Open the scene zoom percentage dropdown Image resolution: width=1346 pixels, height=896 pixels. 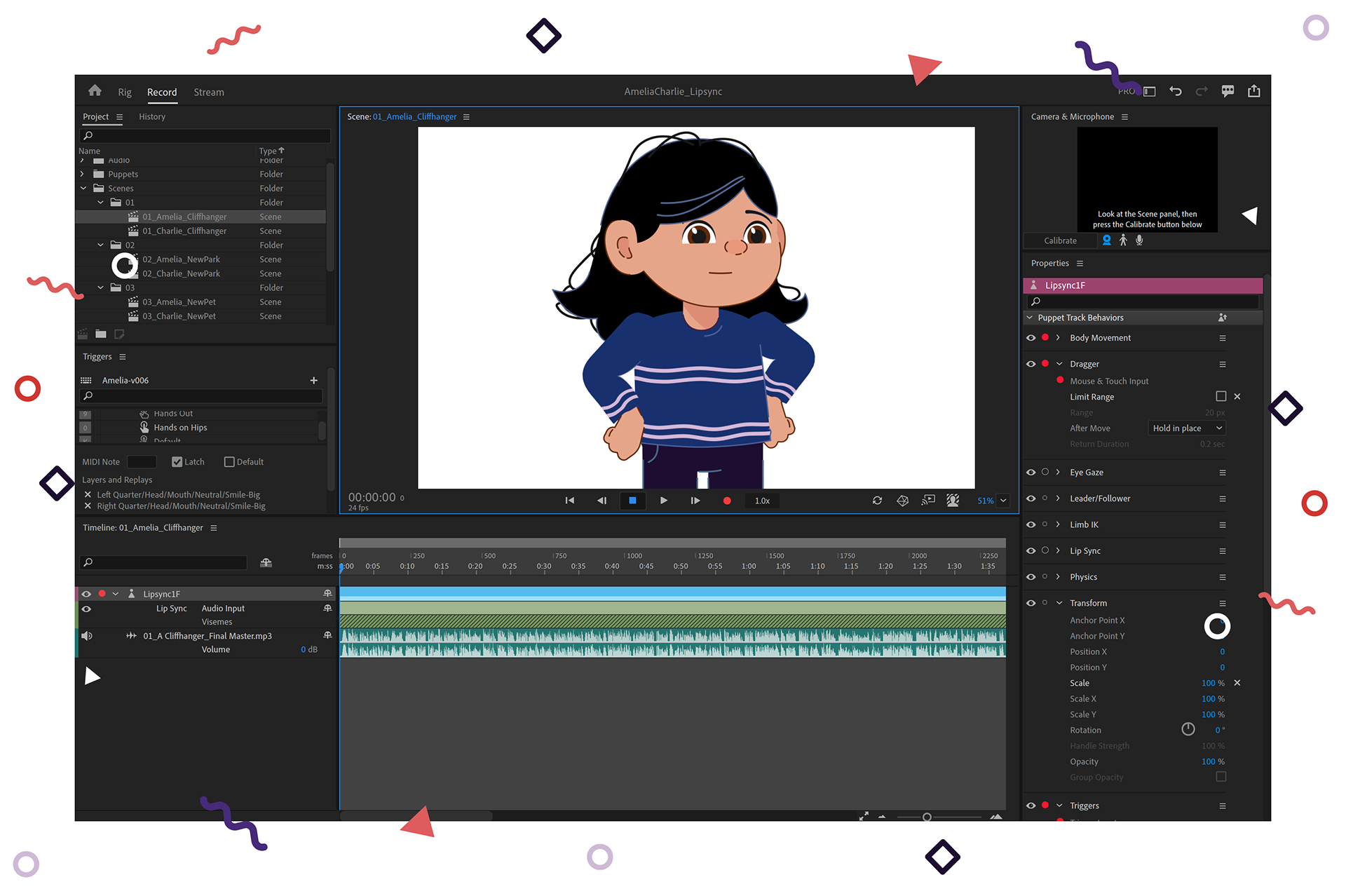[x=1003, y=501]
